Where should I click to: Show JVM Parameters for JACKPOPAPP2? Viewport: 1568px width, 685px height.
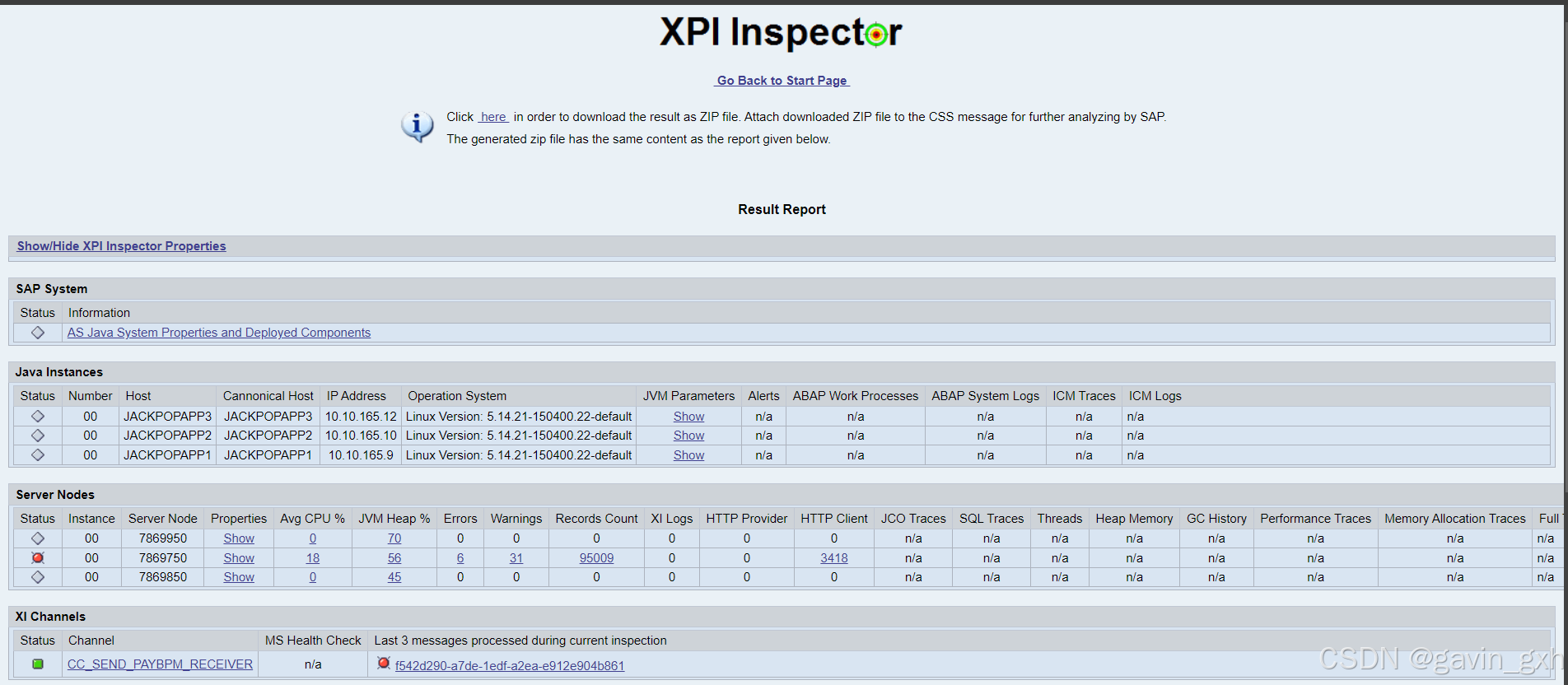tap(688, 436)
